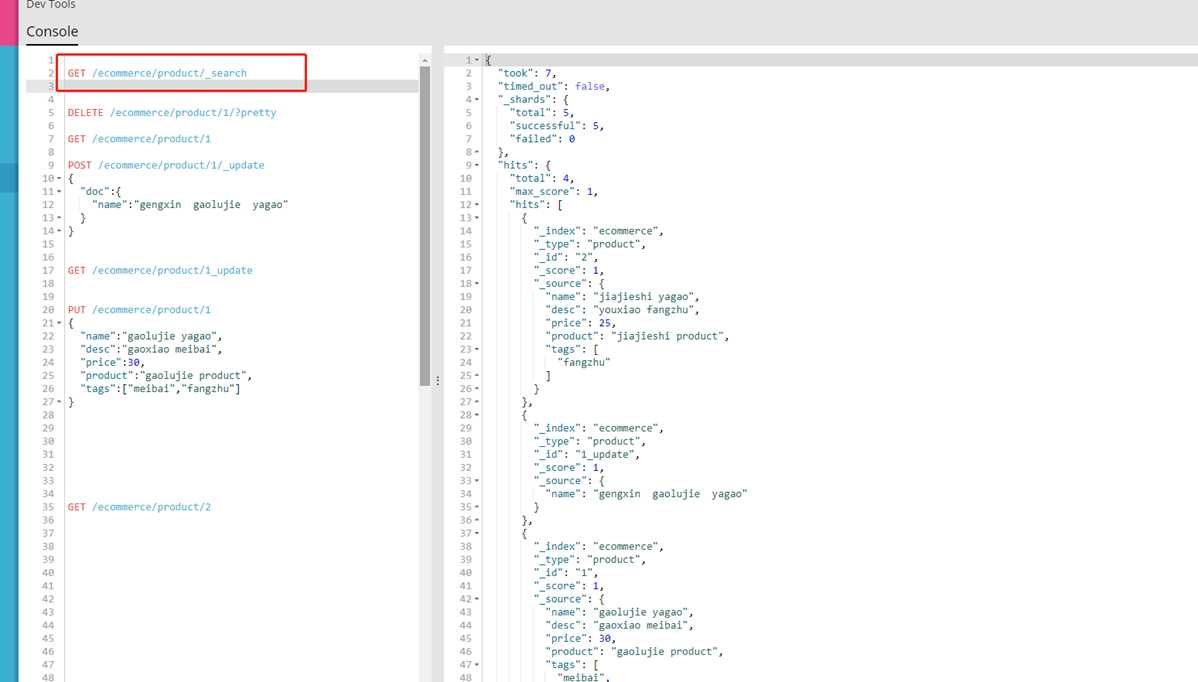Viewport: 1198px width, 682px height.
Task: Toggle fold arrow at response line 27
Action: (x=478, y=402)
